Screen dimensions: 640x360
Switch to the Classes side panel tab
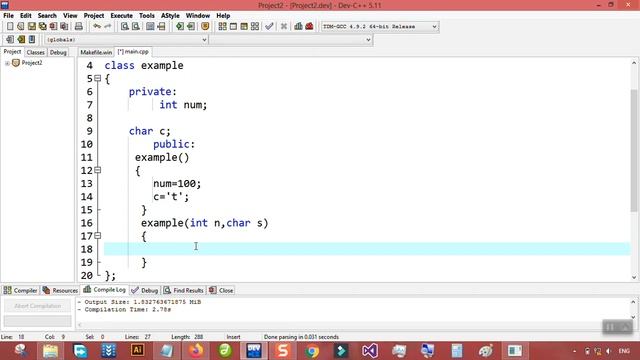[x=36, y=52]
